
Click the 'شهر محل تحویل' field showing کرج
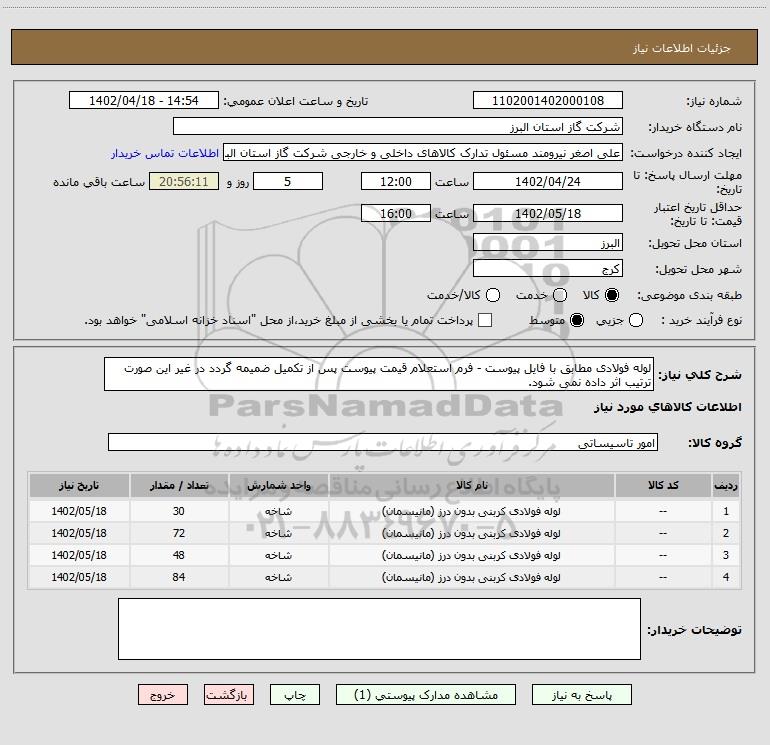pyautogui.click(x=547, y=269)
